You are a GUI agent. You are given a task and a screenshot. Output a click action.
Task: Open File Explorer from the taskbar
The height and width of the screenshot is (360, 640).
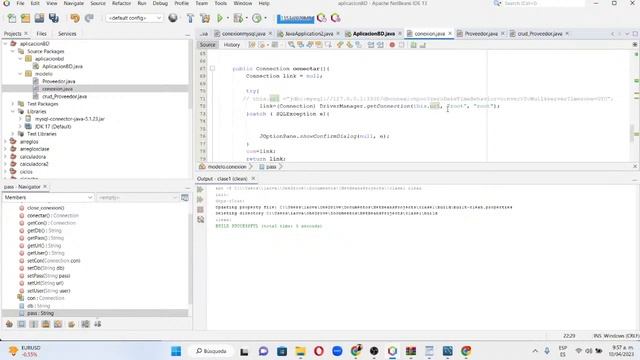[300, 351]
